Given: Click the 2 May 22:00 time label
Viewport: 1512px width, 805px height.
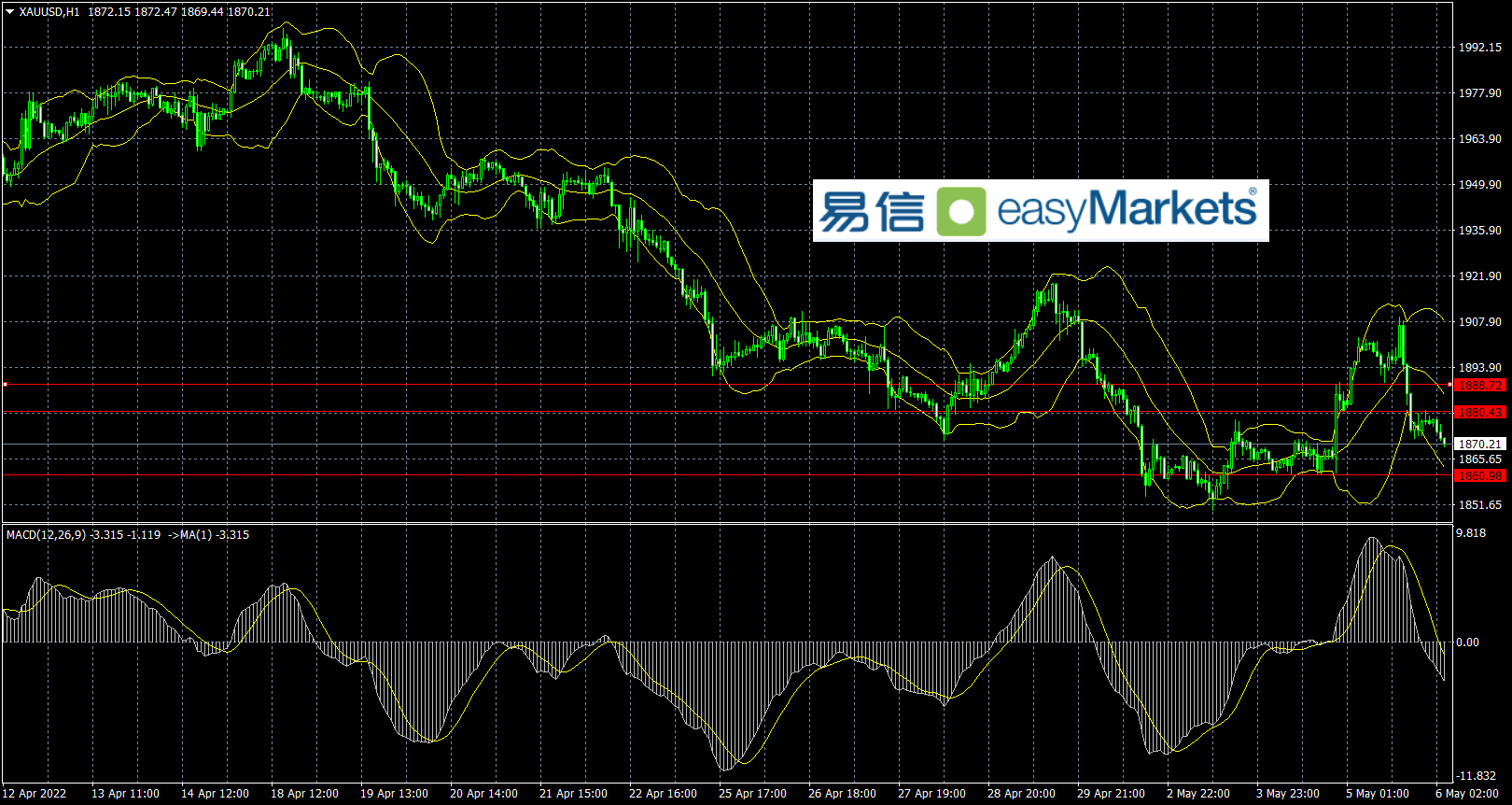Looking at the screenshot, I should click(1197, 794).
